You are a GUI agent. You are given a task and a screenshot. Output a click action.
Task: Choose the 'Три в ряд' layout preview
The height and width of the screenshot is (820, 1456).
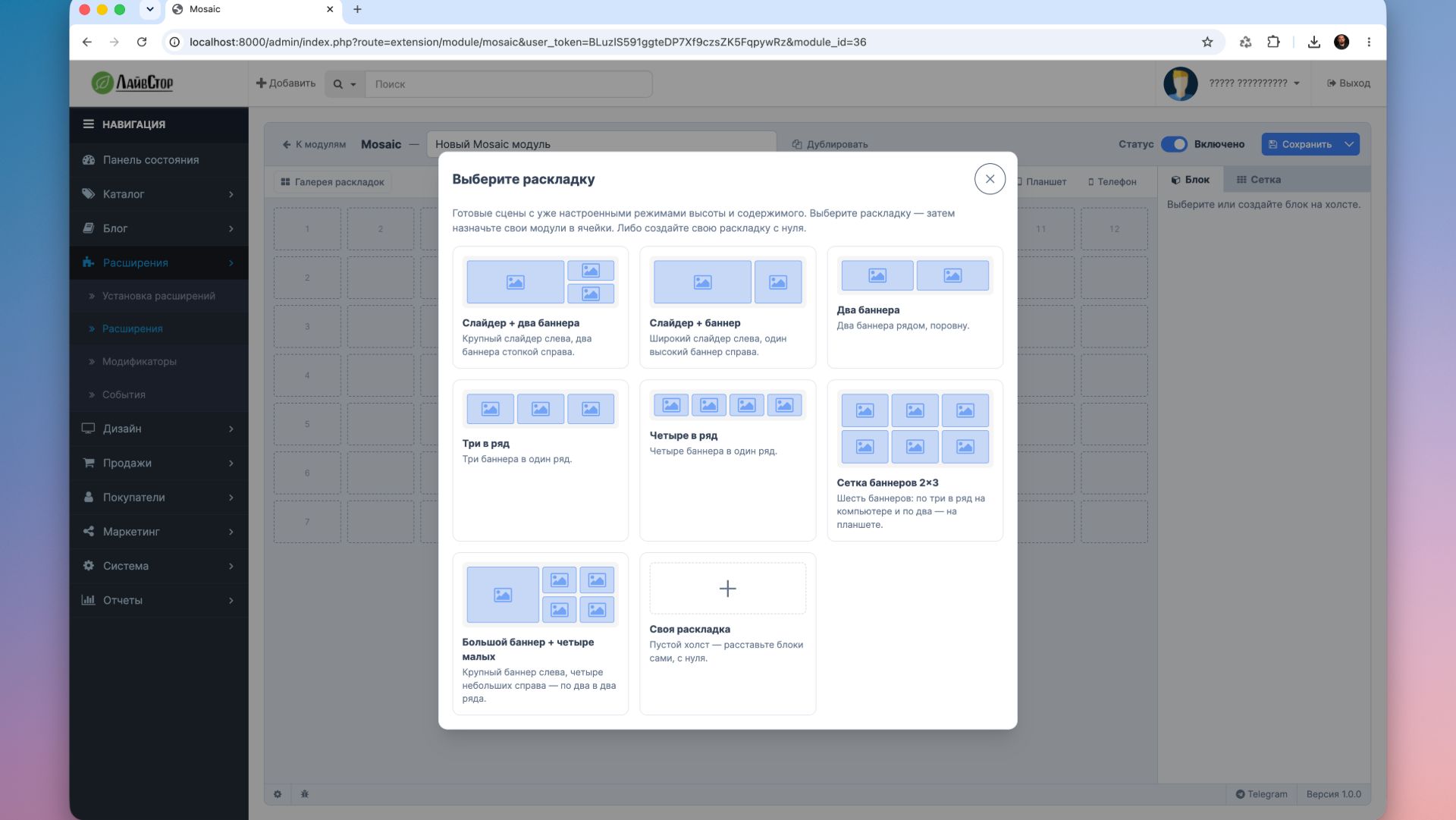(540, 409)
